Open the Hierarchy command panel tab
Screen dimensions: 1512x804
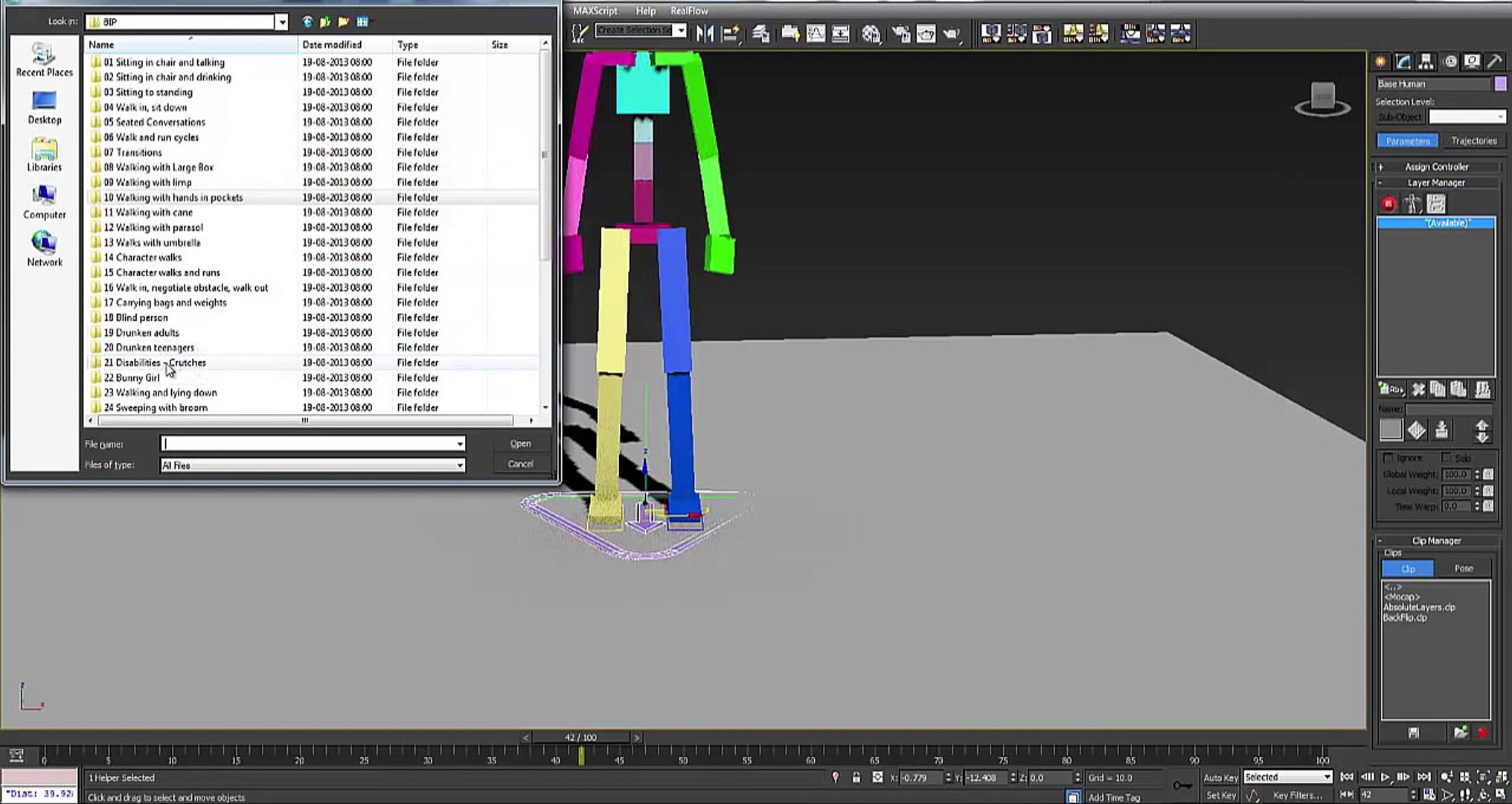pos(1426,62)
